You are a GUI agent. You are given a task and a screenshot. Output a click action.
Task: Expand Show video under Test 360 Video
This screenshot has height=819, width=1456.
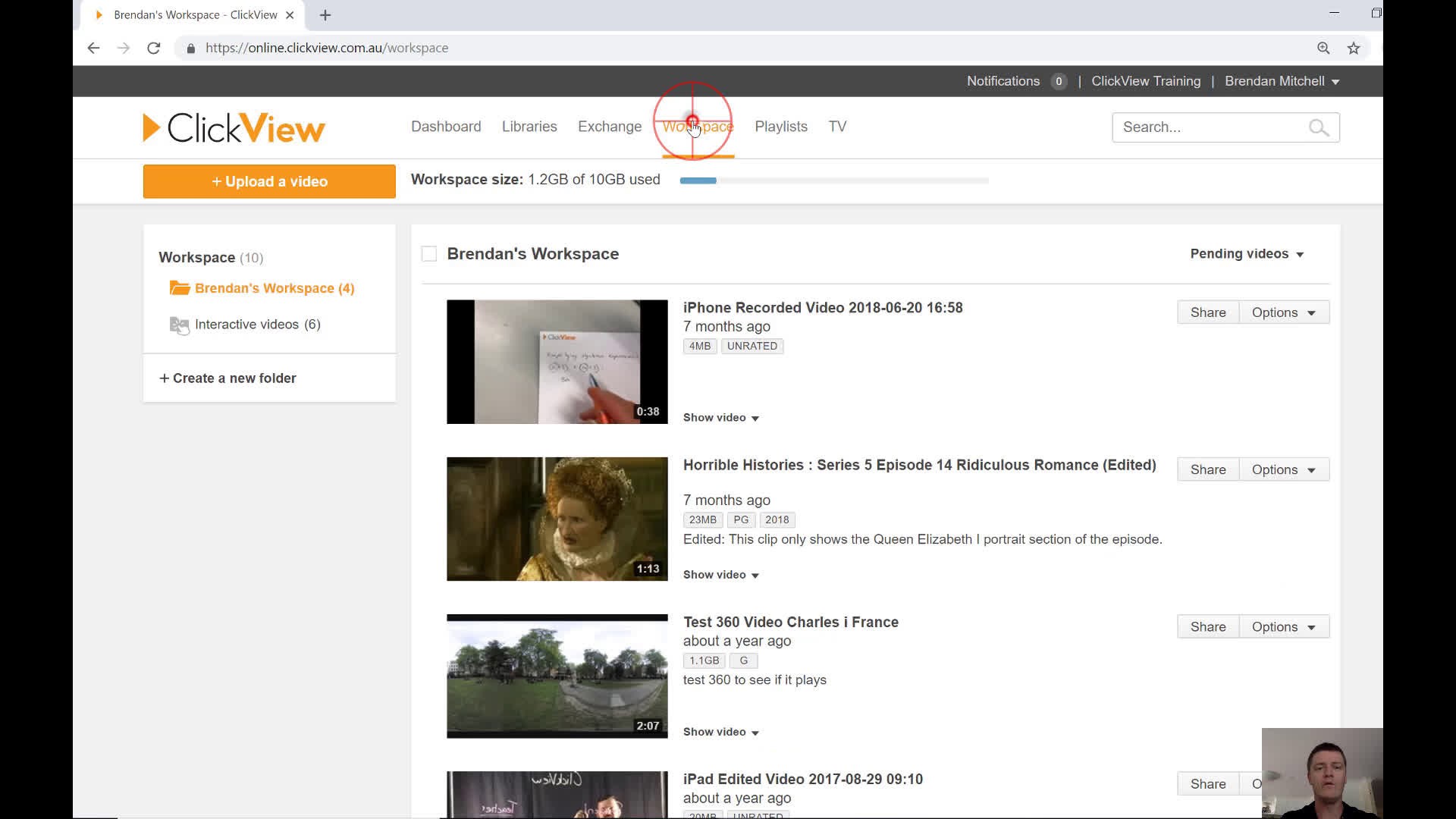pyautogui.click(x=721, y=732)
